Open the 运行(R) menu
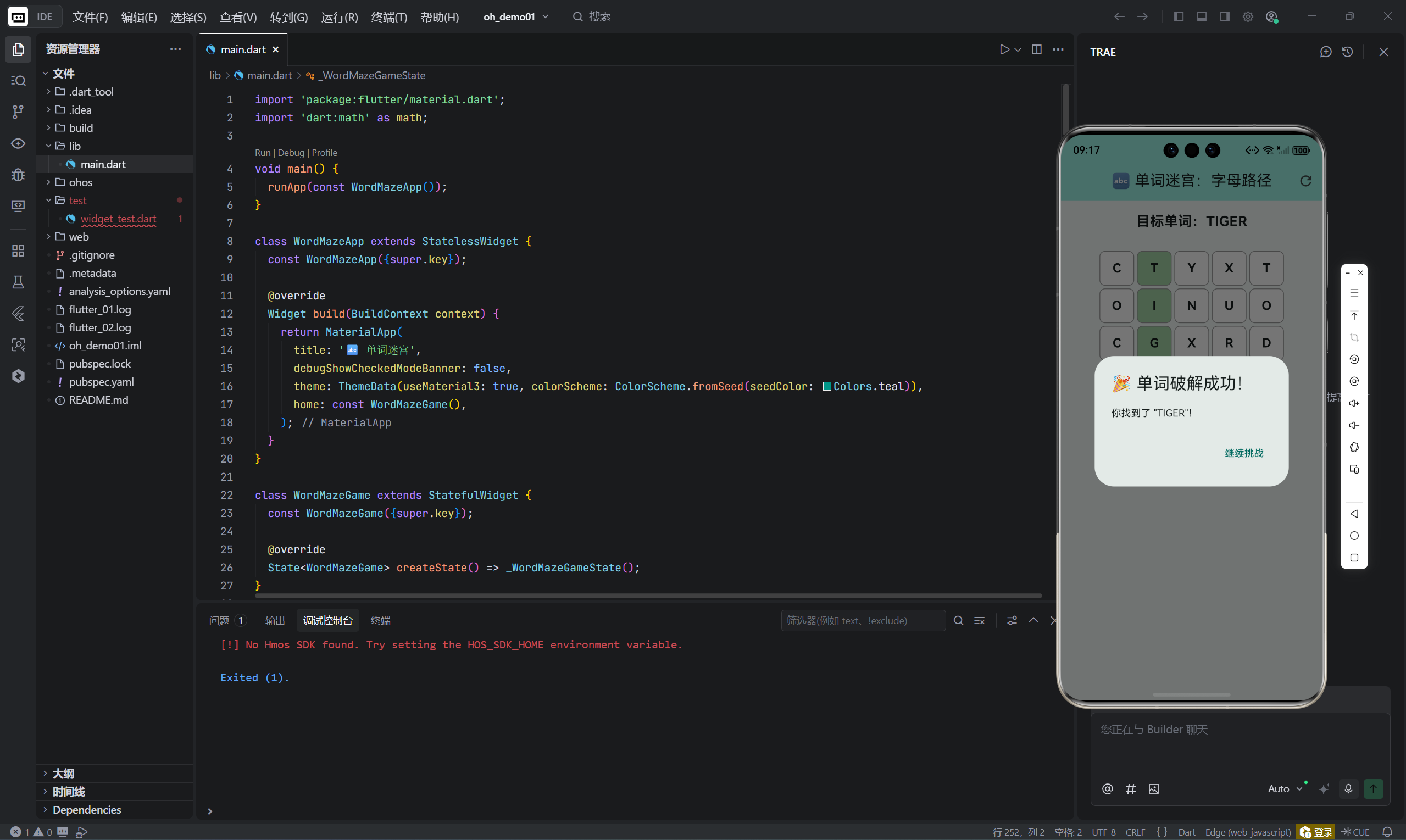Viewport: 1406px width, 840px height. [339, 17]
